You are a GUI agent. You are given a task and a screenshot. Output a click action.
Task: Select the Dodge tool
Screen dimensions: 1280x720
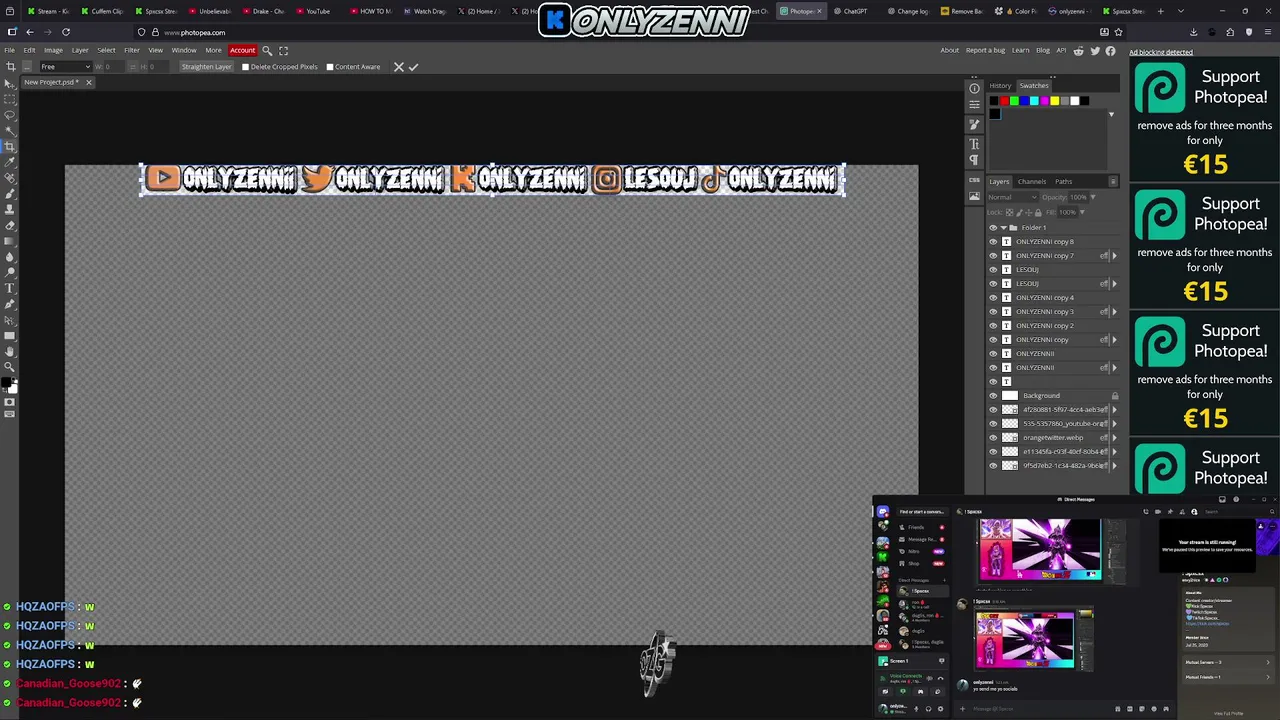click(x=10, y=272)
